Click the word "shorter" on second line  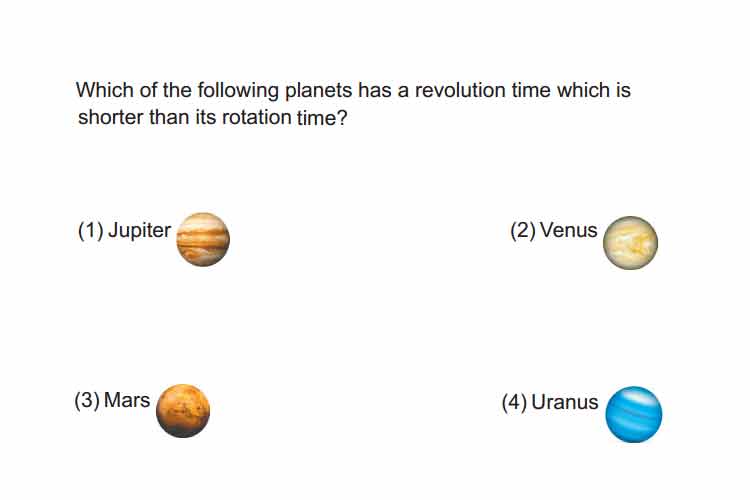tap(111, 117)
